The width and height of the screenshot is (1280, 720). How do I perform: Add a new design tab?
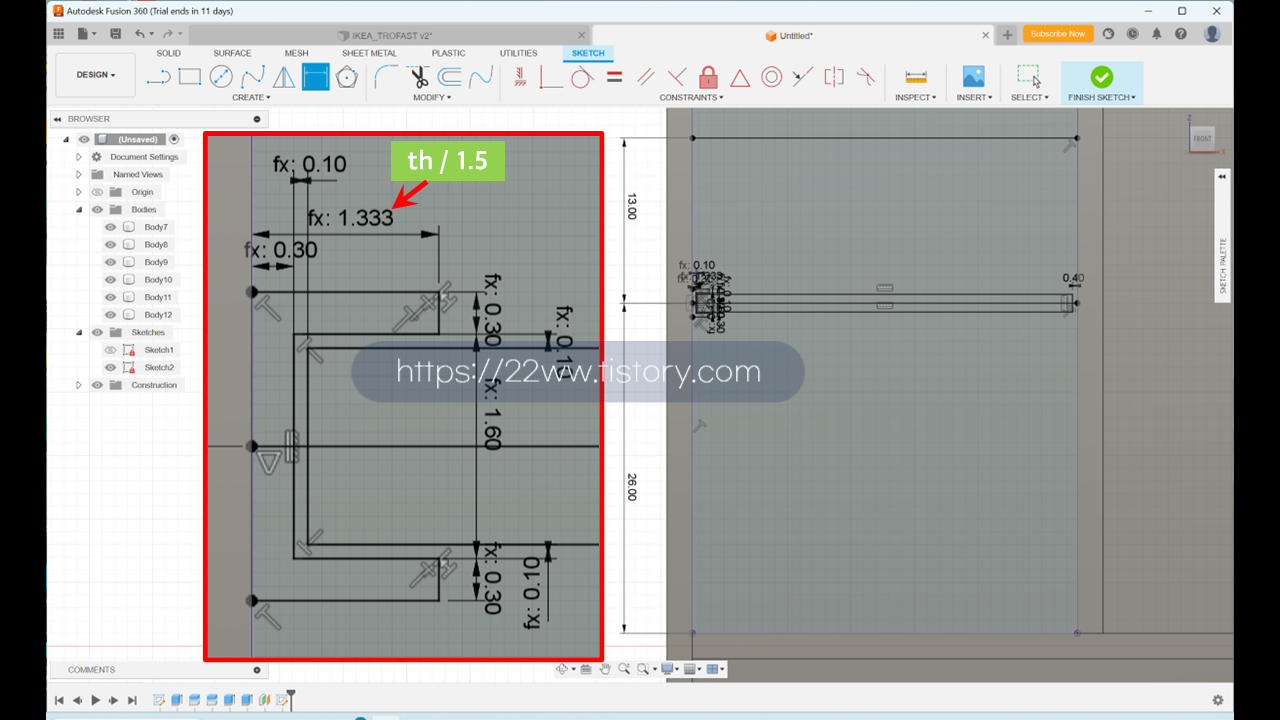tap(1007, 35)
